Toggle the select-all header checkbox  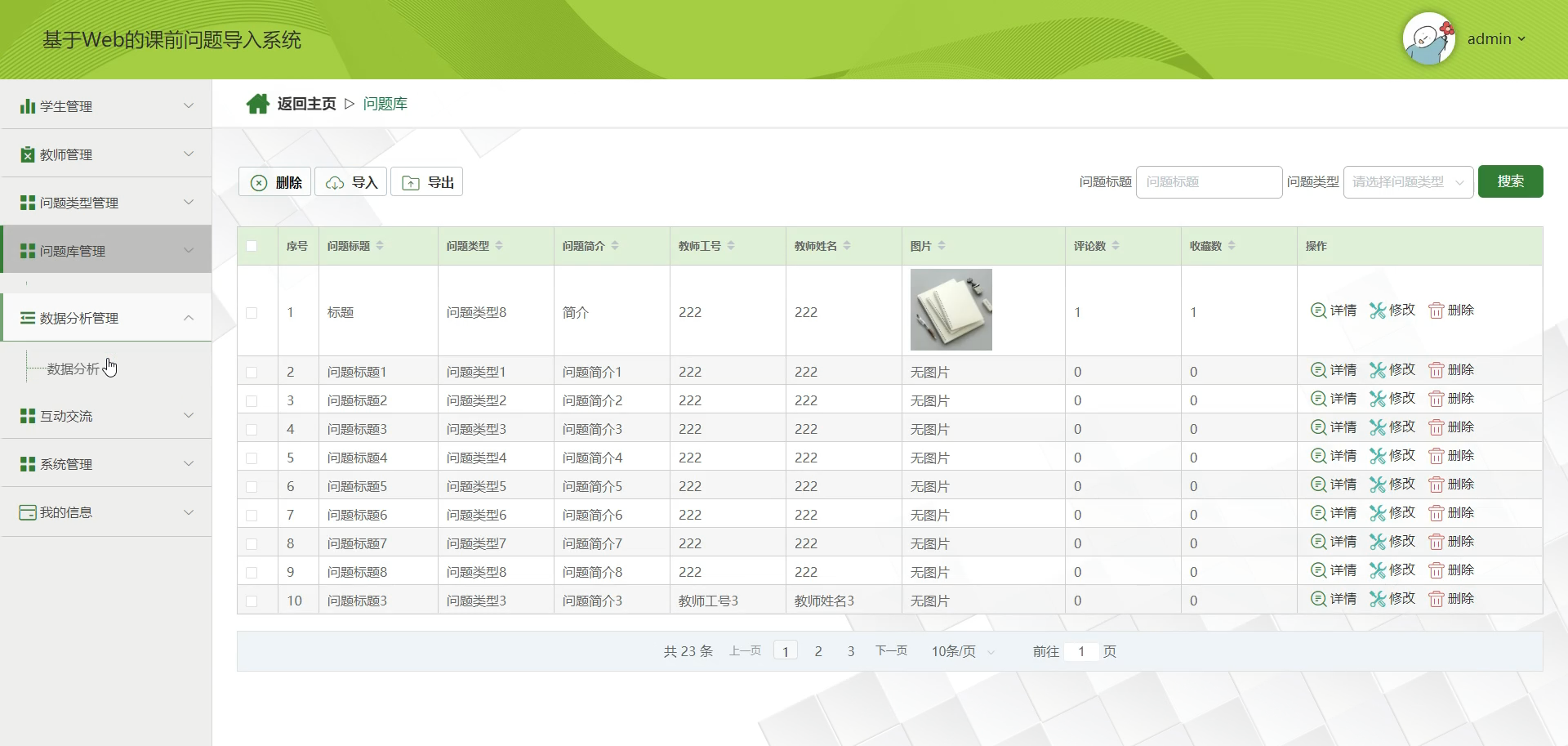(x=252, y=246)
